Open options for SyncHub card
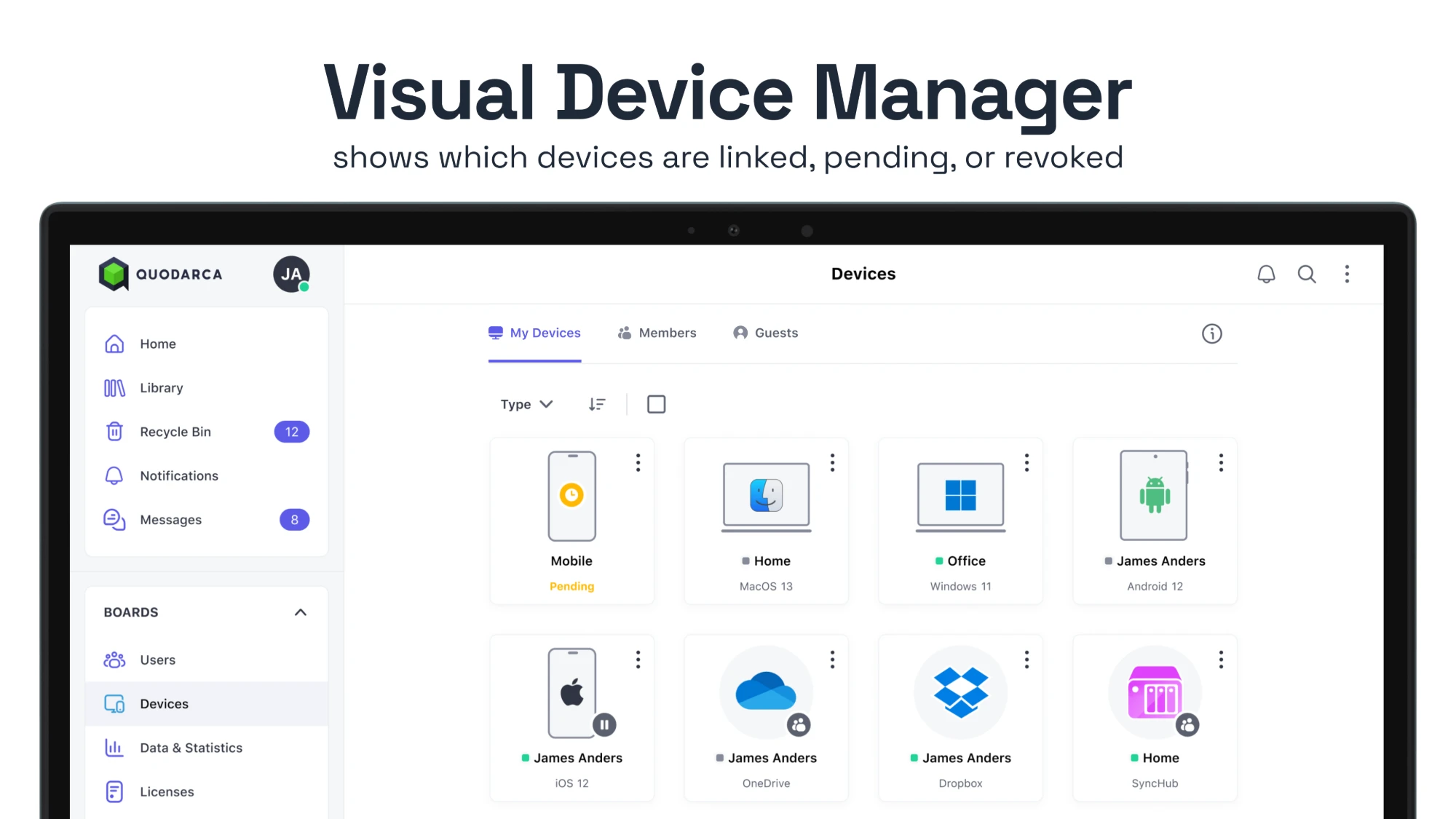1456x819 pixels. pos(1221,660)
